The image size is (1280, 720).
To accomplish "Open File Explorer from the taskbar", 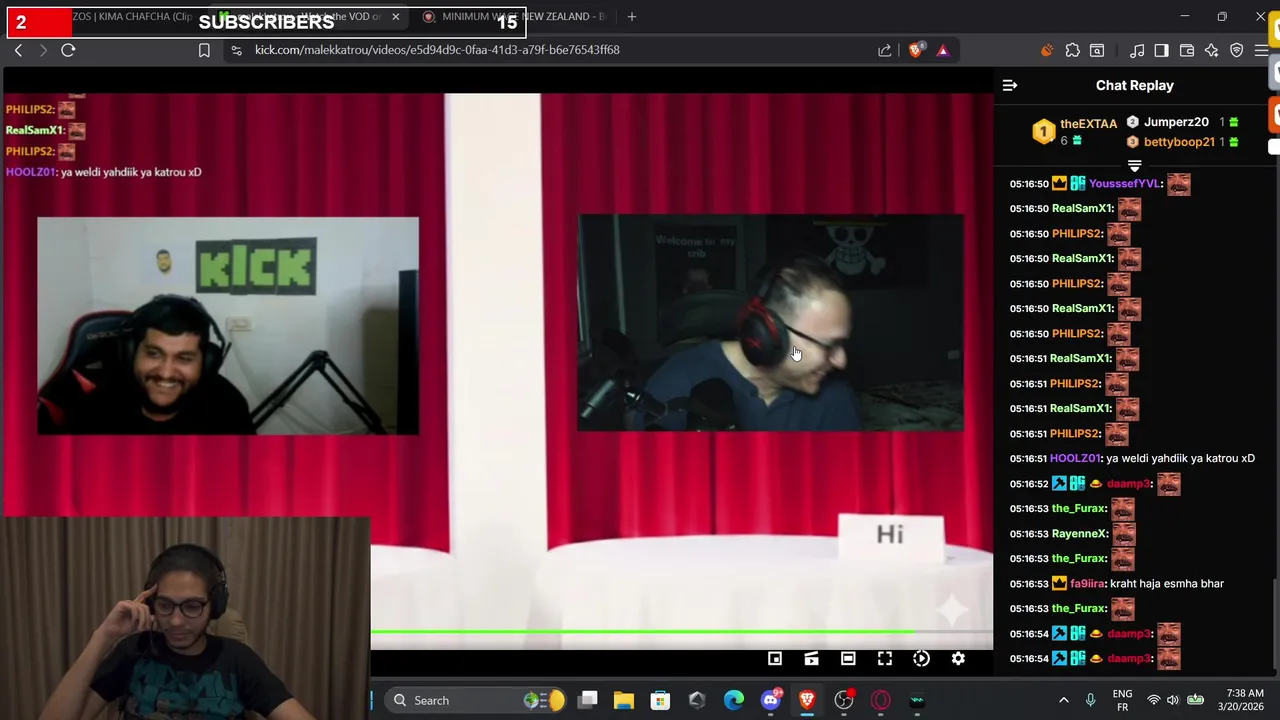I will click(x=624, y=701).
